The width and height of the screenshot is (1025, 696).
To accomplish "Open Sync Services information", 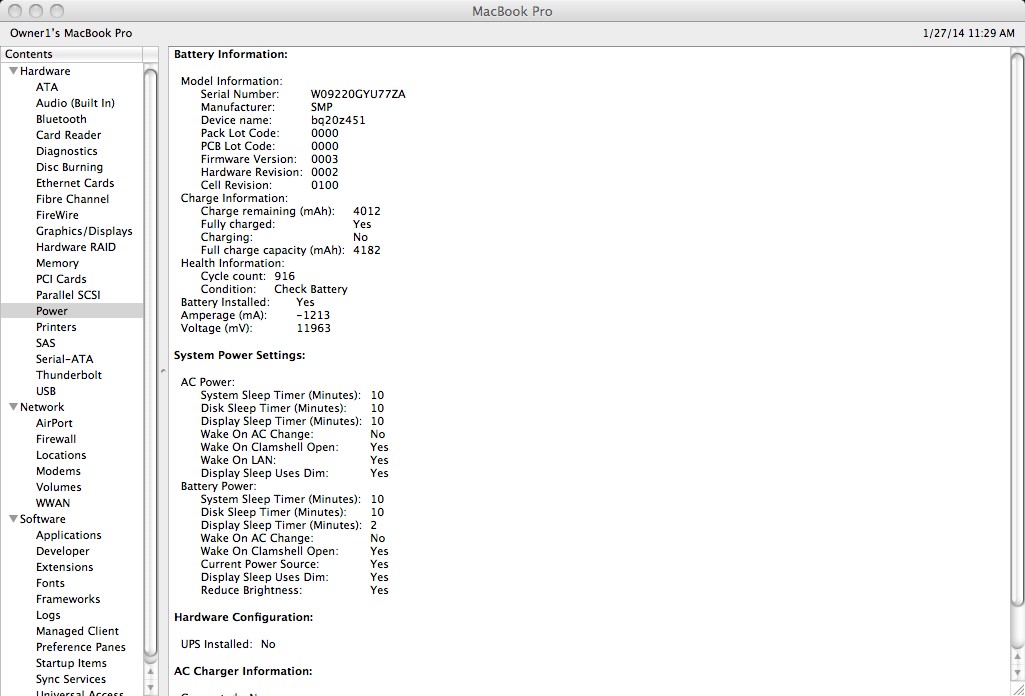I will 71,680.
